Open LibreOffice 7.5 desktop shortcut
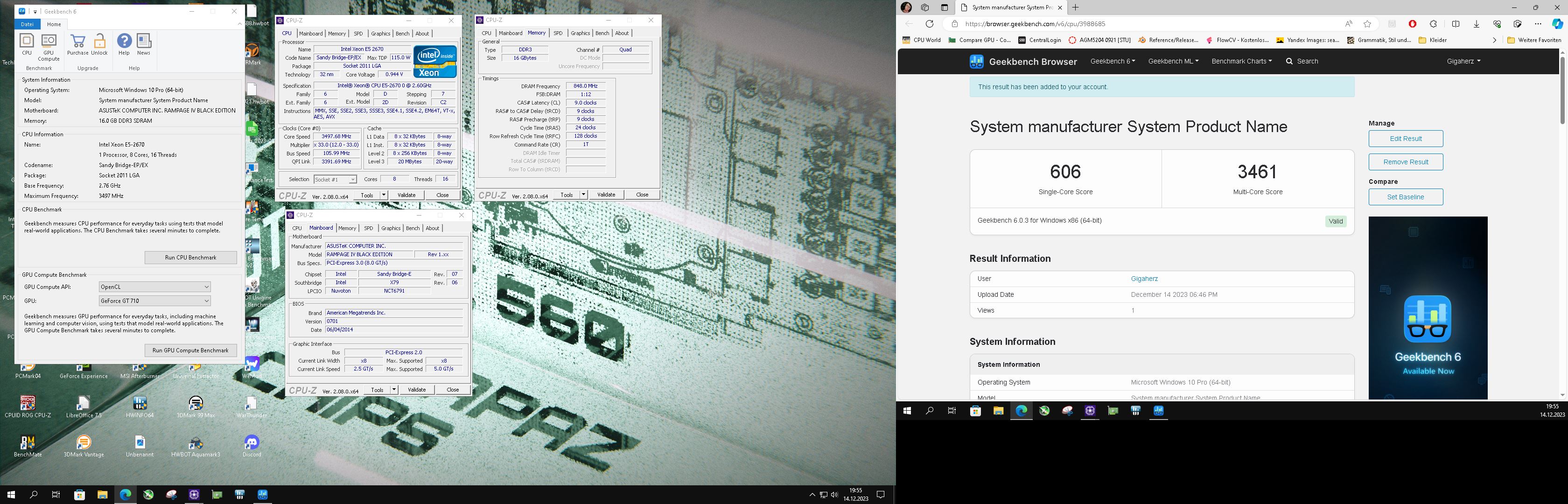Image resolution: width=1568 pixels, height=504 pixels. pyautogui.click(x=84, y=406)
